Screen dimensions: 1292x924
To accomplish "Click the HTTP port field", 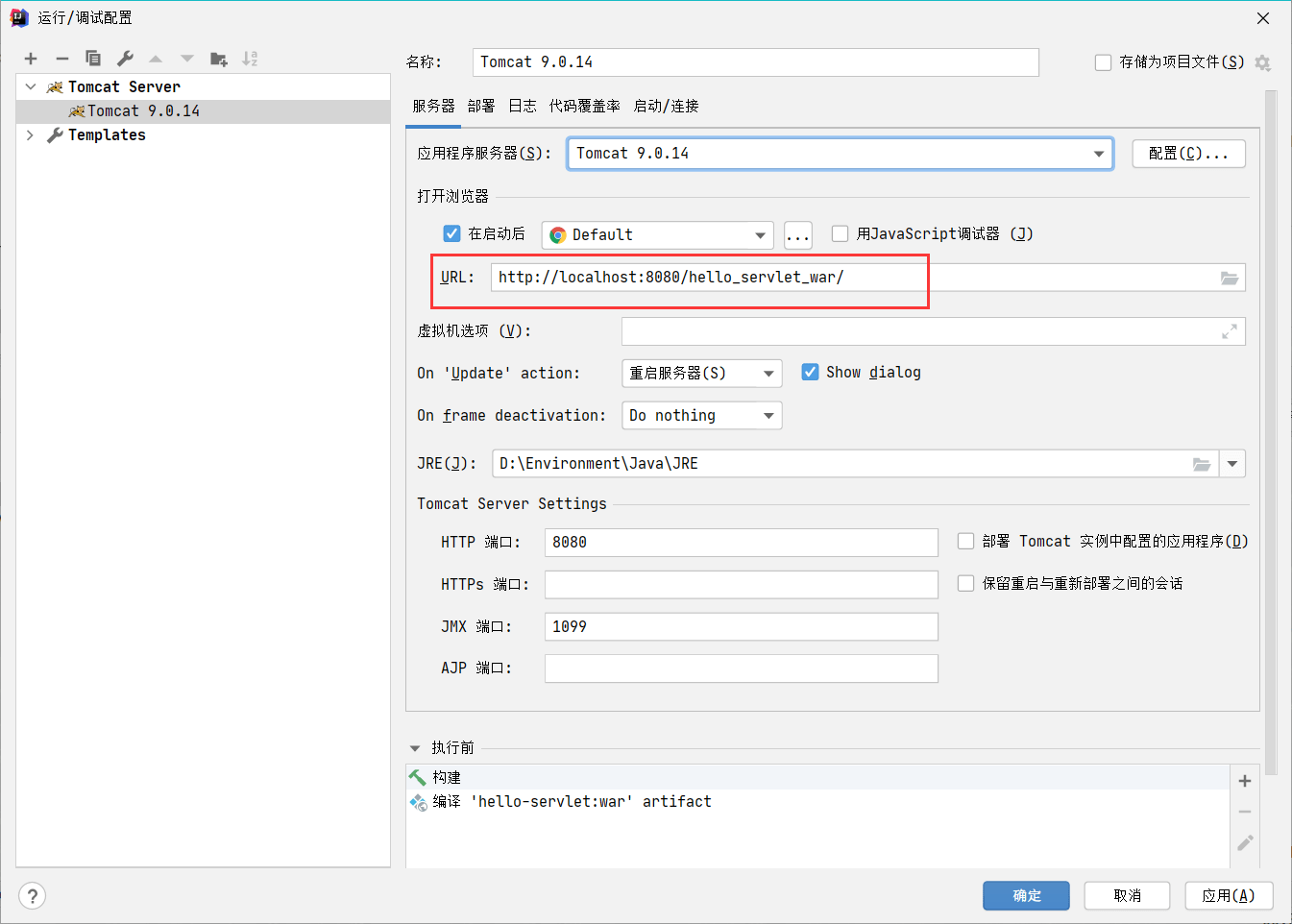I will pos(742,543).
